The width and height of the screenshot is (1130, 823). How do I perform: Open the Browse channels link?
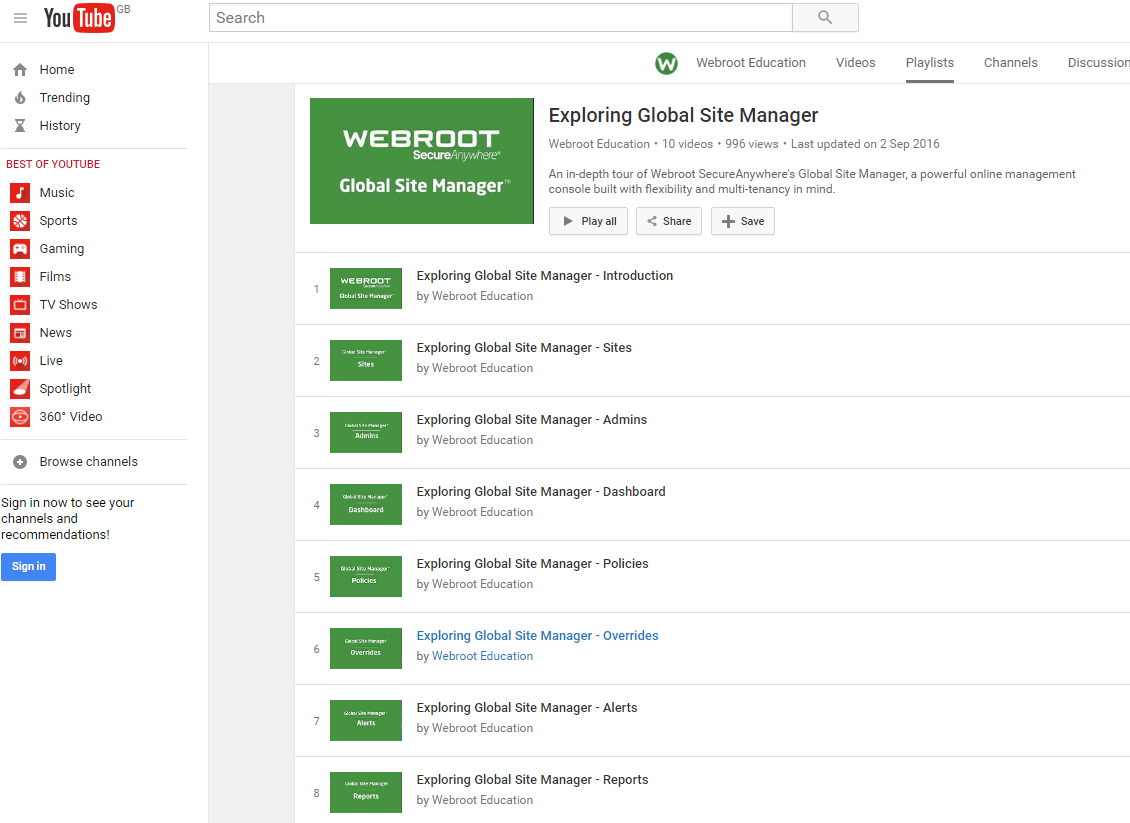[89, 462]
